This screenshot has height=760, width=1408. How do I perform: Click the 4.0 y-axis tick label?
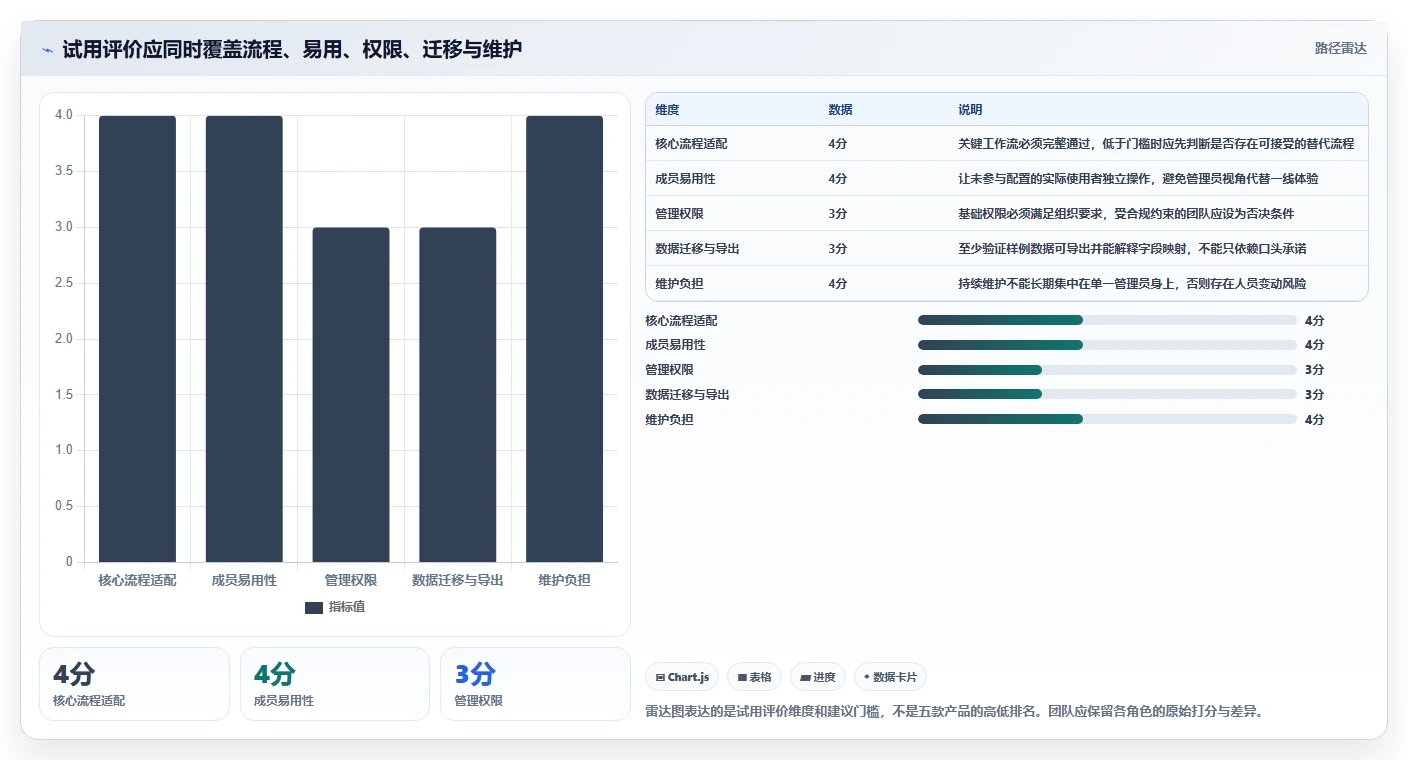pyautogui.click(x=64, y=115)
